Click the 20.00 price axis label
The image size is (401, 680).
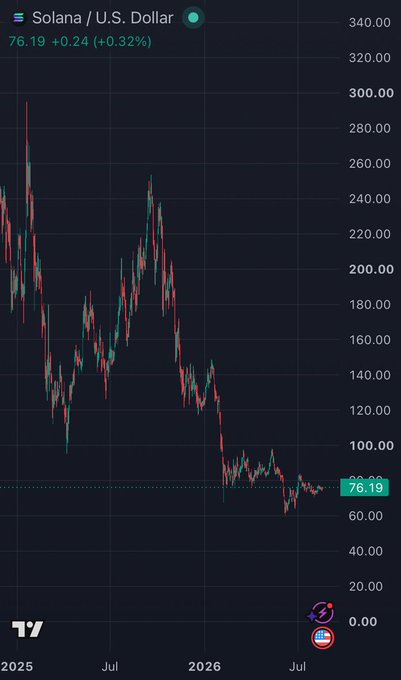[x=365, y=586]
